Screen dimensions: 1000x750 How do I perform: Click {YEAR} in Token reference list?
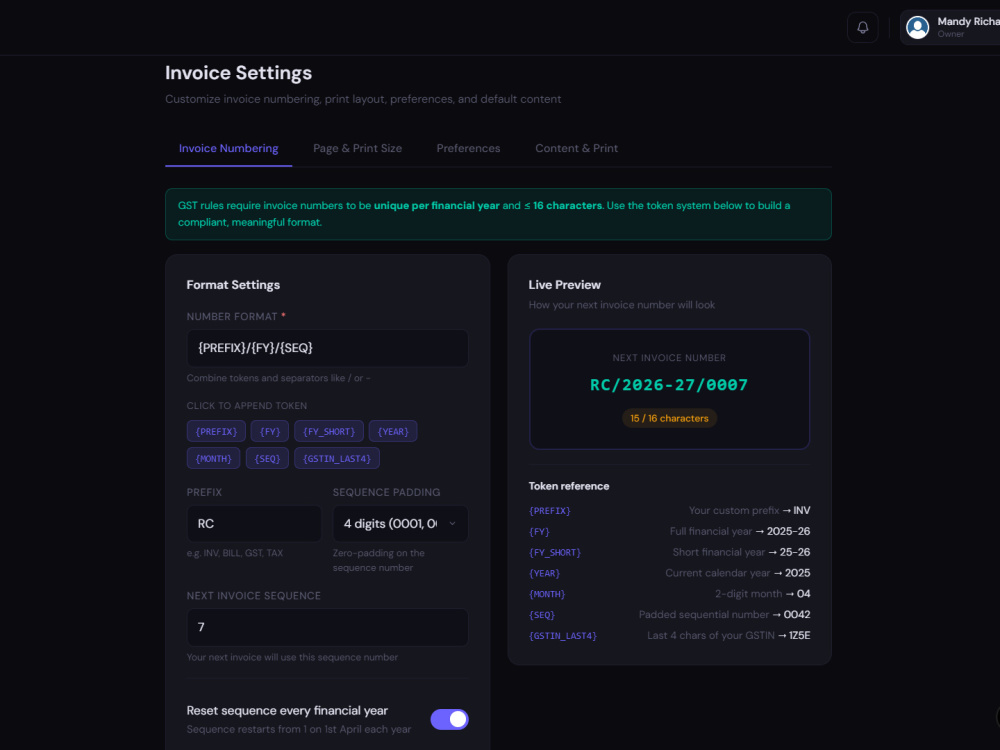(x=545, y=573)
